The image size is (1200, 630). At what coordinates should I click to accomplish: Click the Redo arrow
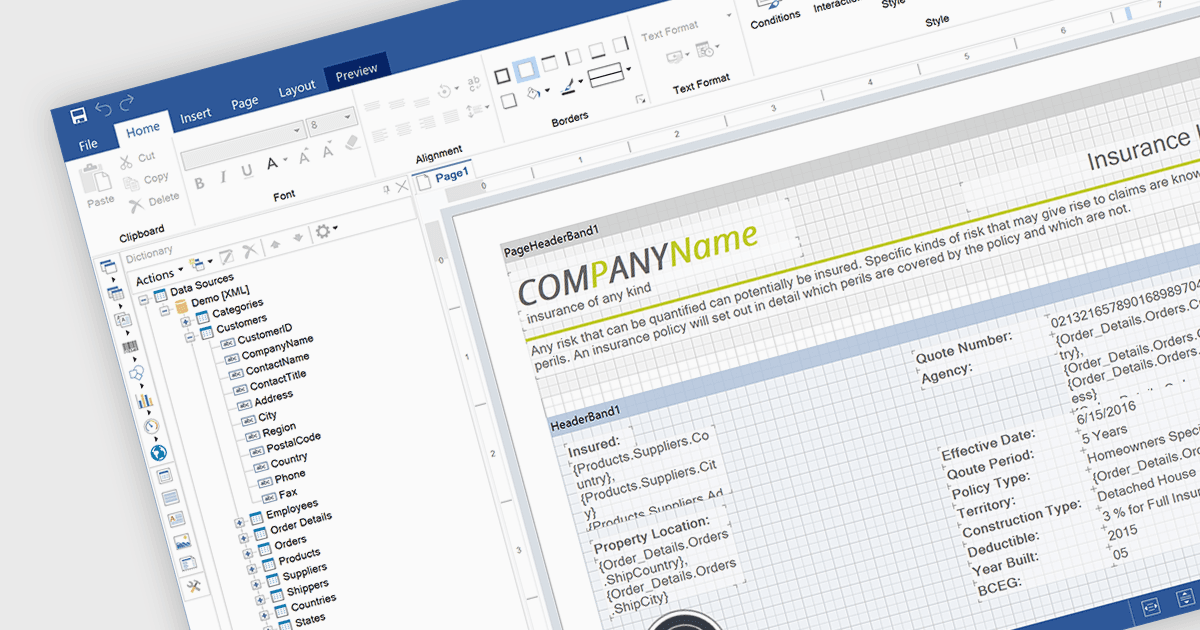click(x=127, y=102)
